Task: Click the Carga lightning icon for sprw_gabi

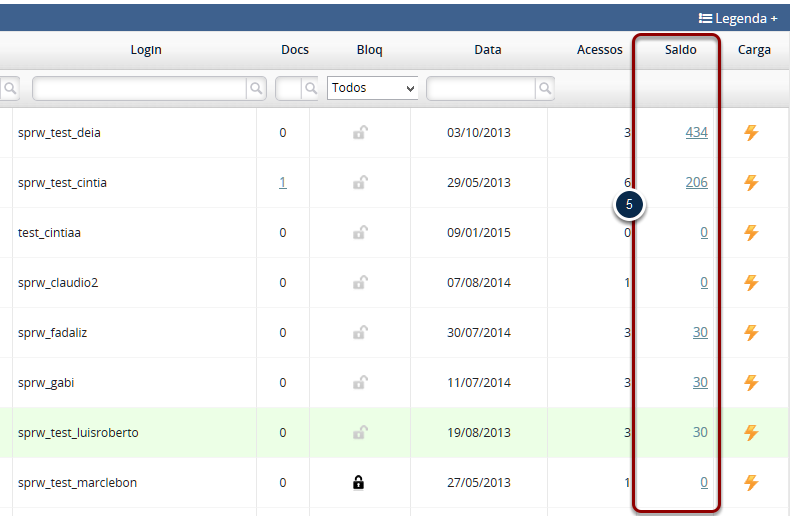Action: click(751, 383)
